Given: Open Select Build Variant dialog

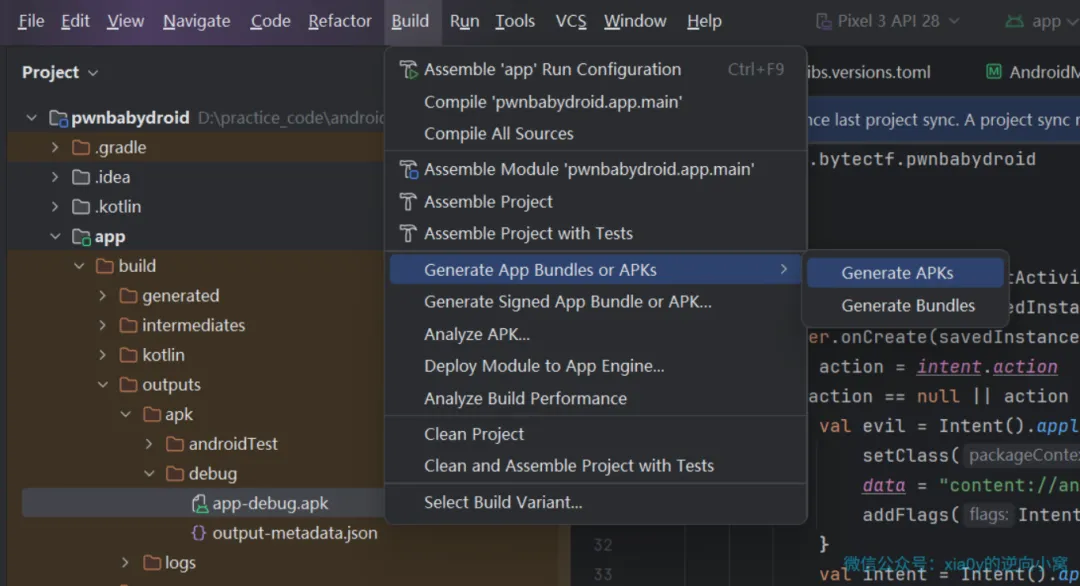Looking at the screenshot, I should coord(502,502).
